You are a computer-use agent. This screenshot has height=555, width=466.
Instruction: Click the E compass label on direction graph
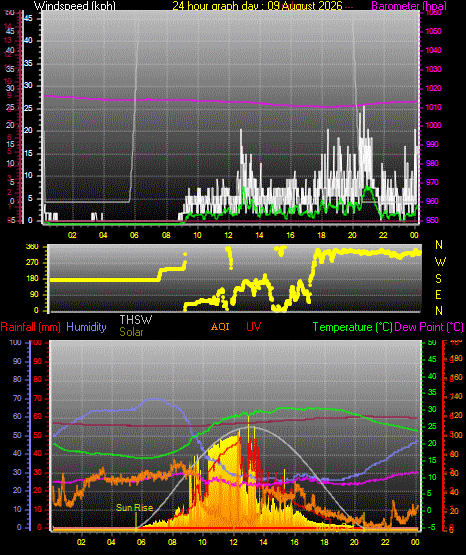click(x=438, y=294)
